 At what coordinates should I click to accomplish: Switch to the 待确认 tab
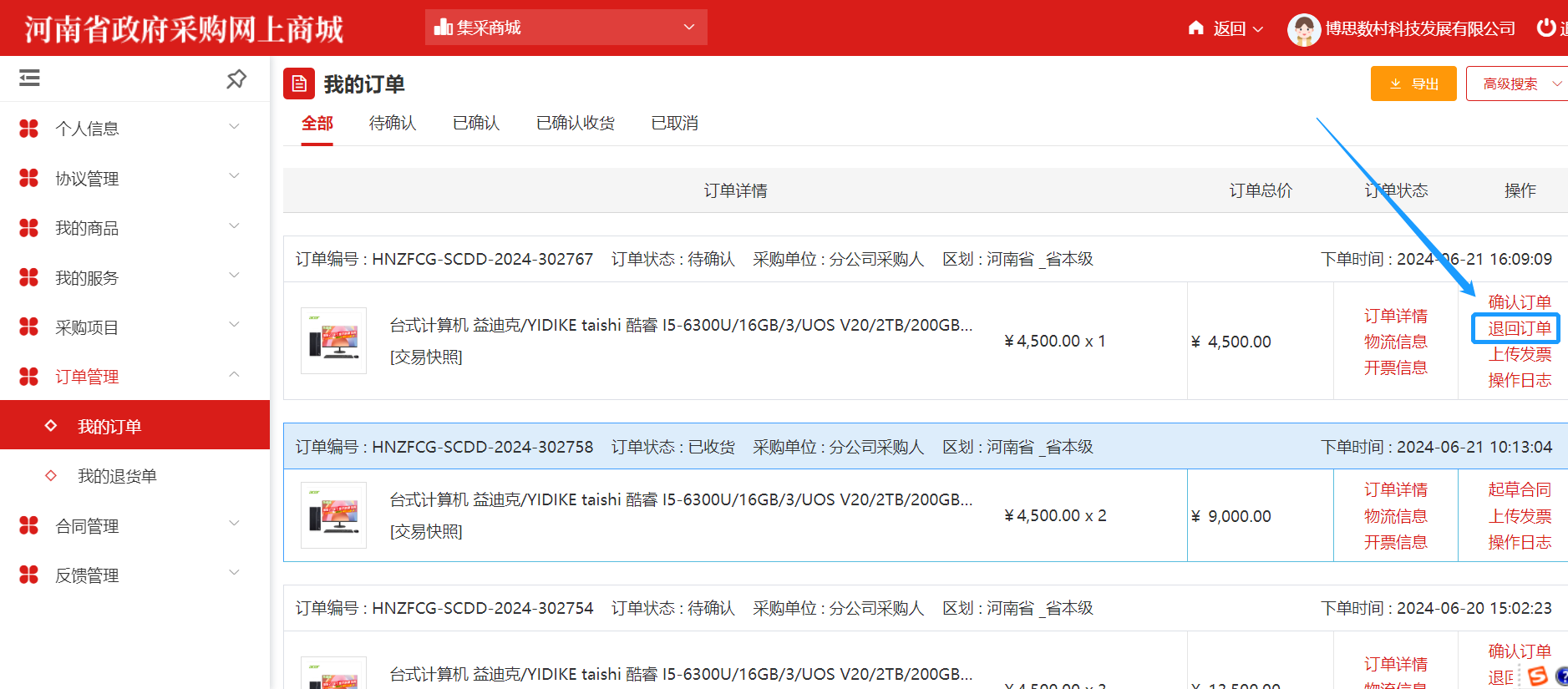click(393, 124)
